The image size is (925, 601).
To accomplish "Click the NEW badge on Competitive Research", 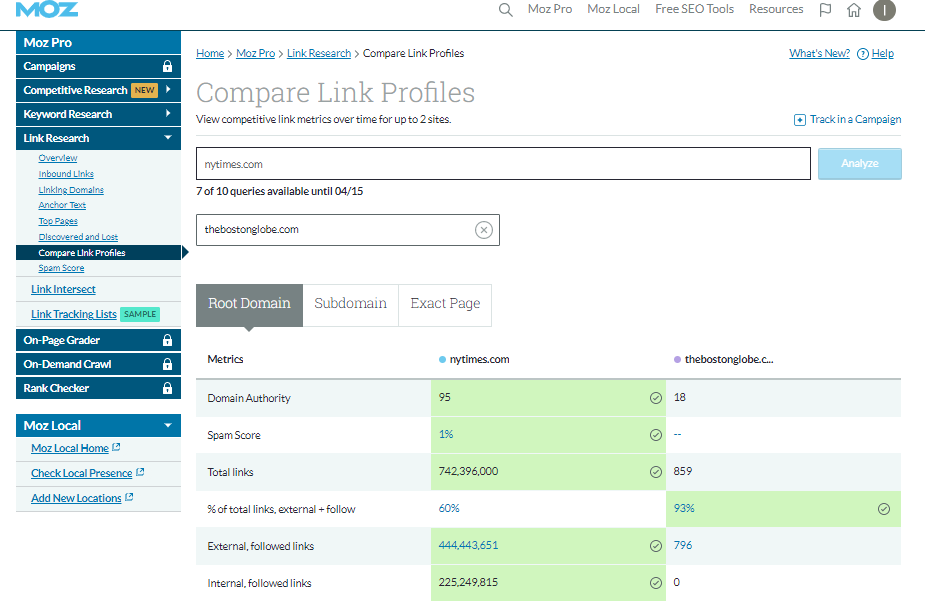I will [x=145, y=90].
